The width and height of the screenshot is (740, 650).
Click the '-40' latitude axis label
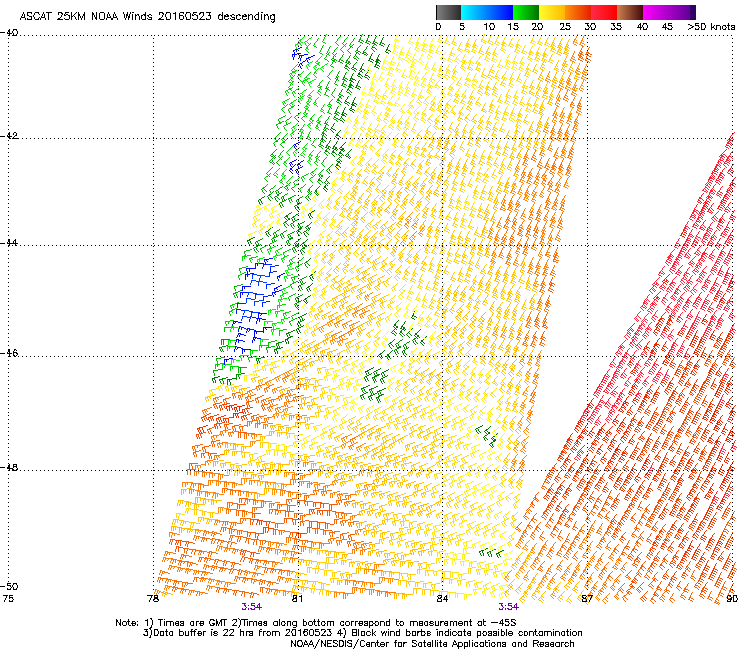point(9,33)
